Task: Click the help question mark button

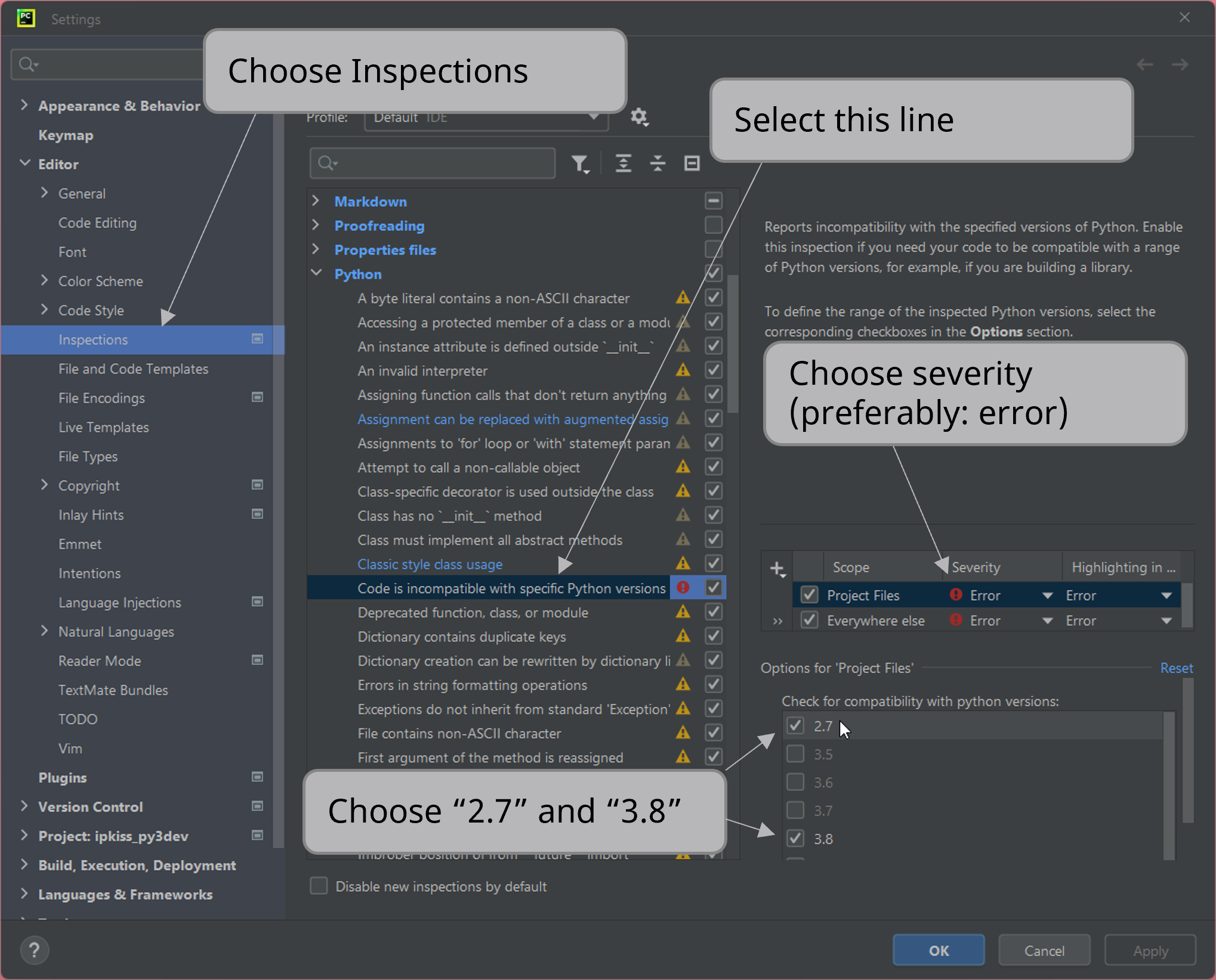Action: [x=35, y=950]
